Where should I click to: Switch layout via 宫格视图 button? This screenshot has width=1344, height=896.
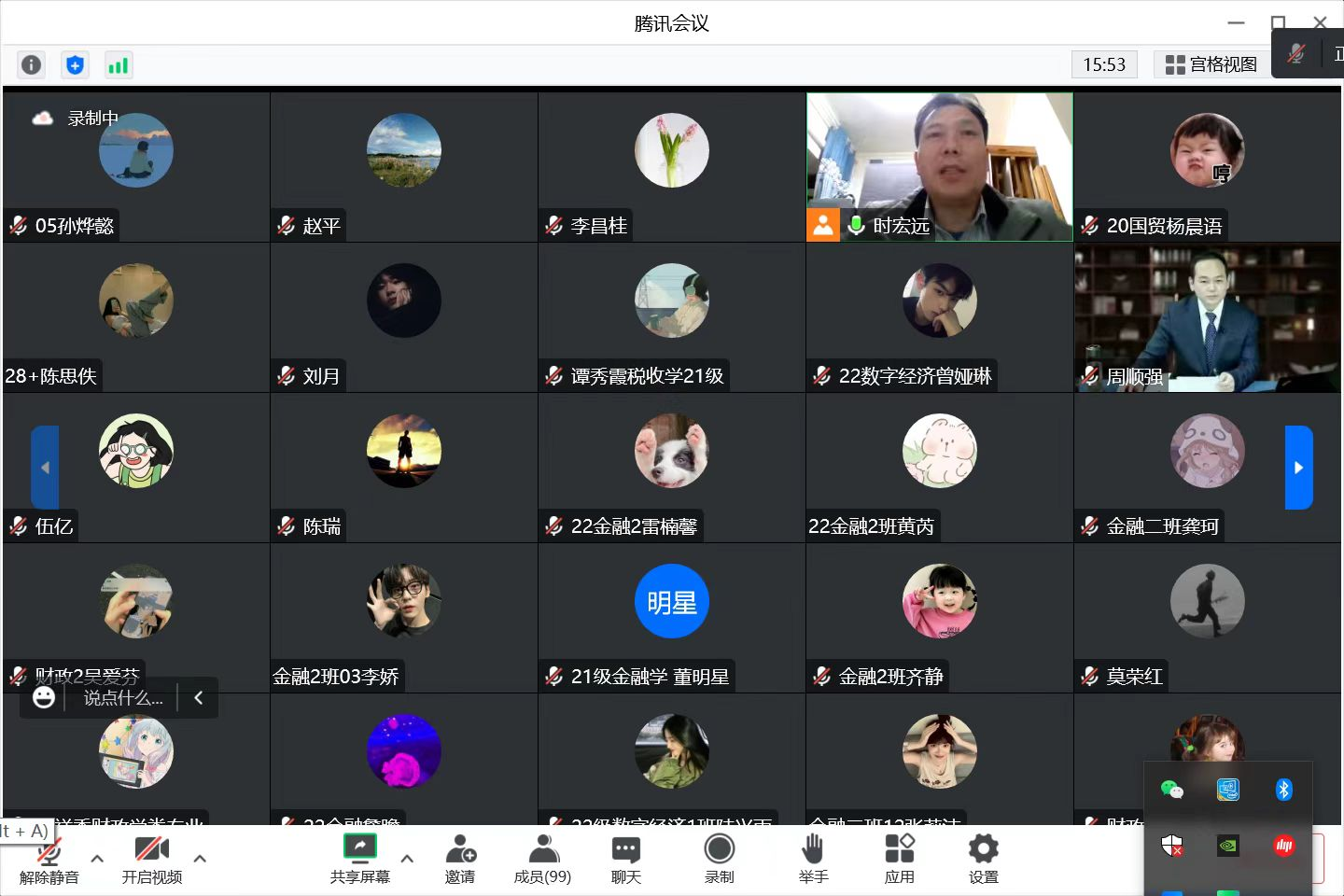click(1211, 64)
